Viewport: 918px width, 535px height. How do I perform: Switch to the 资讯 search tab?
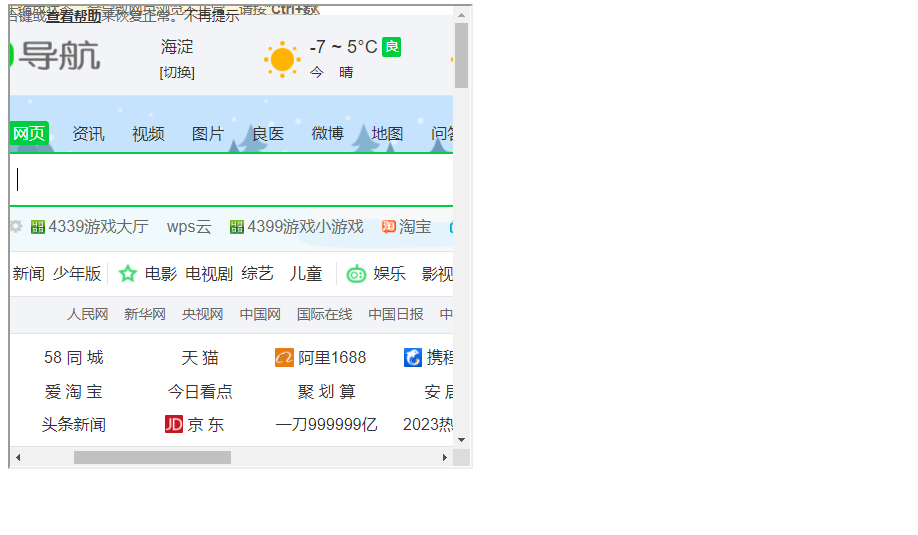88,134
